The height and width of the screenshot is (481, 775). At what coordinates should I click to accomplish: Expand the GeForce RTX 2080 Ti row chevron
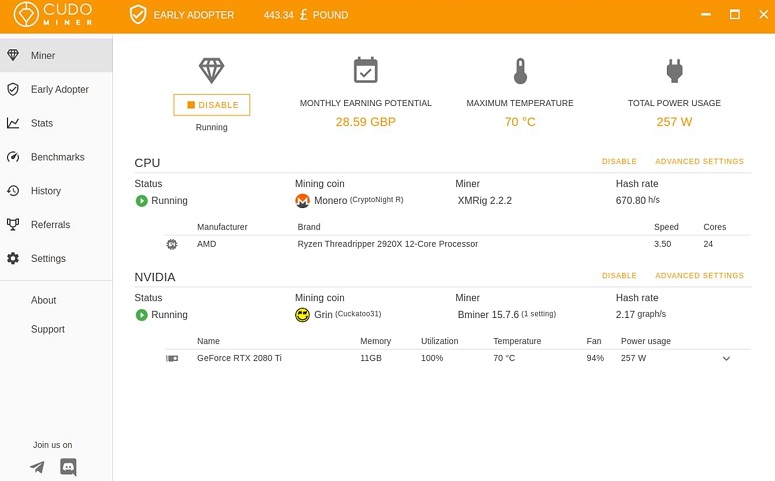726,358
